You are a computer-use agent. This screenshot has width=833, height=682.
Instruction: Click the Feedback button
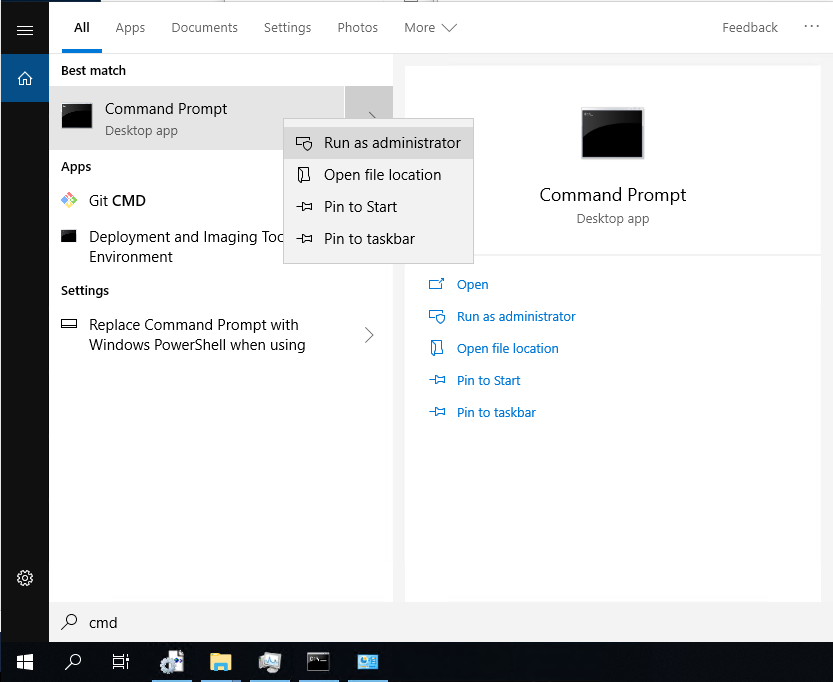coord(749,28)
